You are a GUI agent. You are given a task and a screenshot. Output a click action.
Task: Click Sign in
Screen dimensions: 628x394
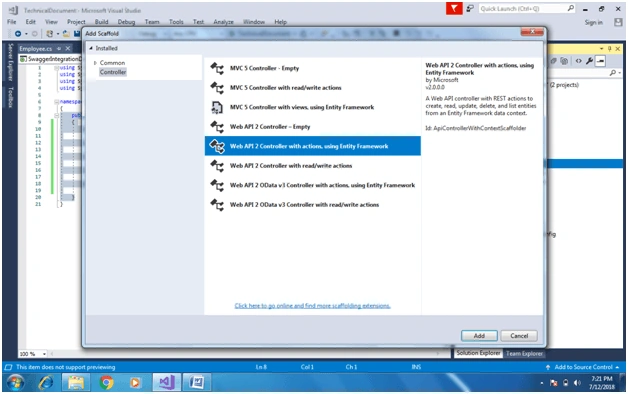(x=594, y=22)
